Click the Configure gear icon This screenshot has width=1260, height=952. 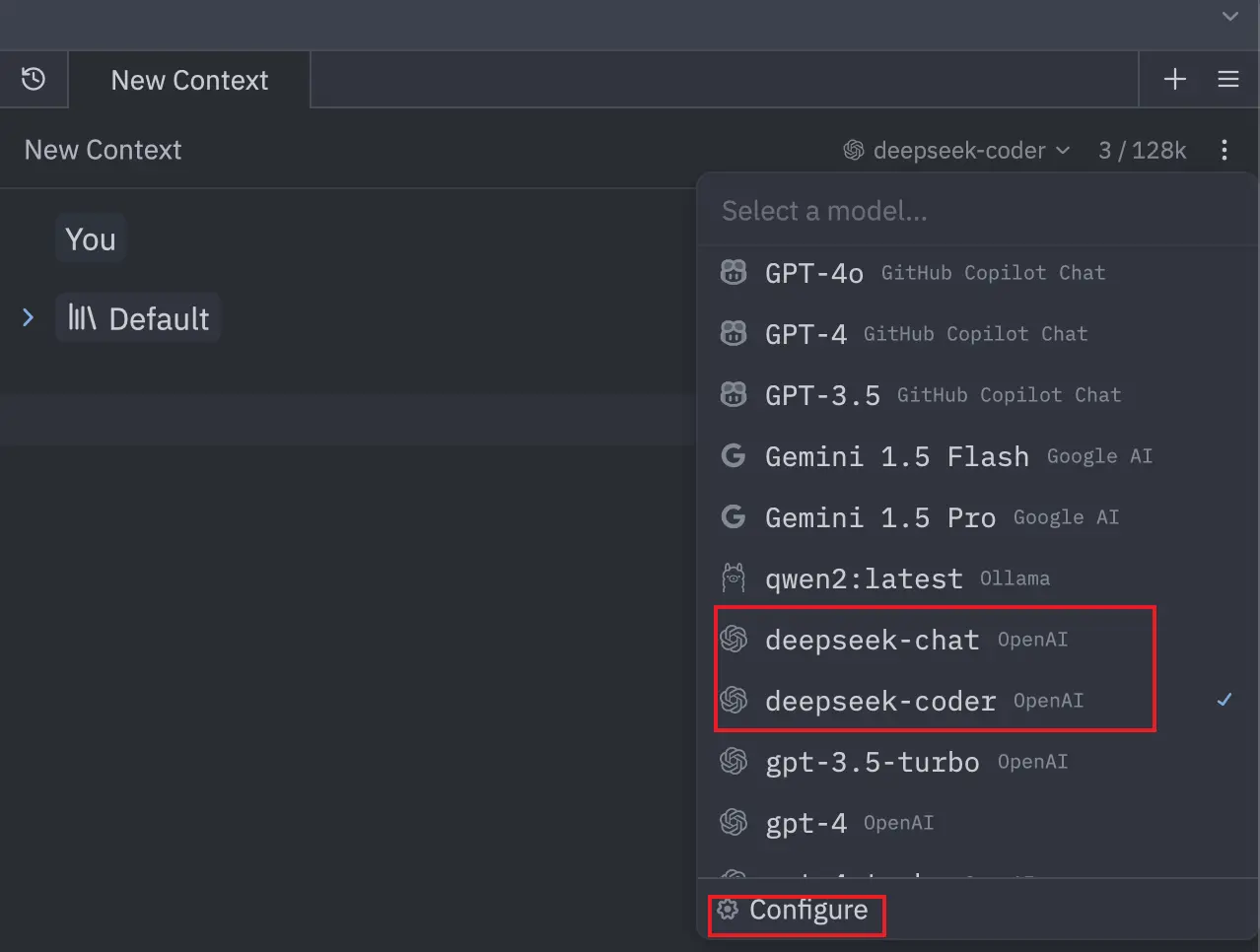point(728,911)
